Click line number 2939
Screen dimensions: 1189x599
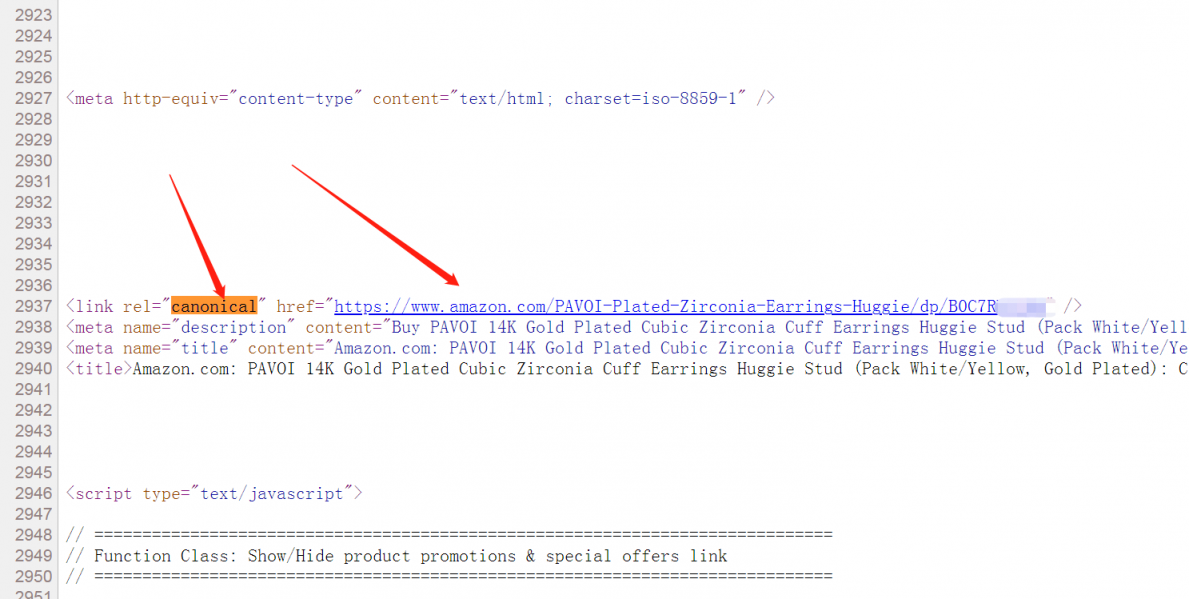(33, 348)
